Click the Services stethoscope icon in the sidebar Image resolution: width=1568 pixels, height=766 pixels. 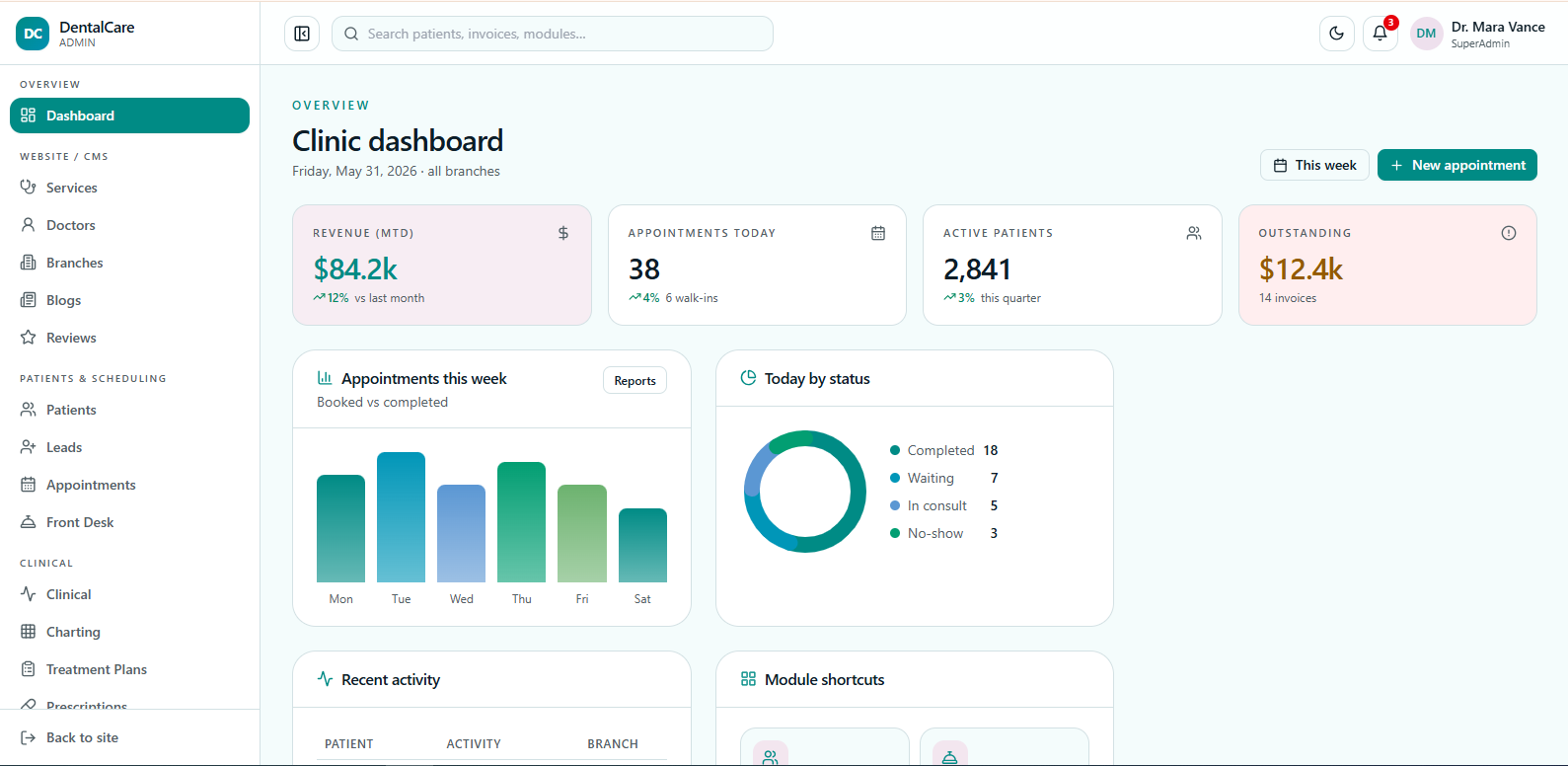point(29,187)
